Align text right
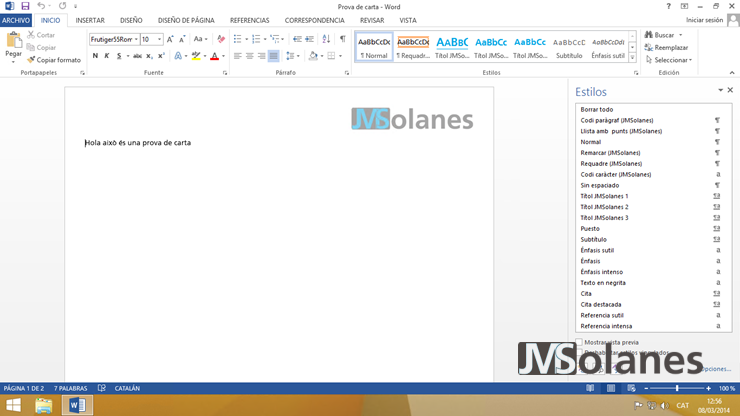Viewport: 740px width, 416px height. coord(261,56)
